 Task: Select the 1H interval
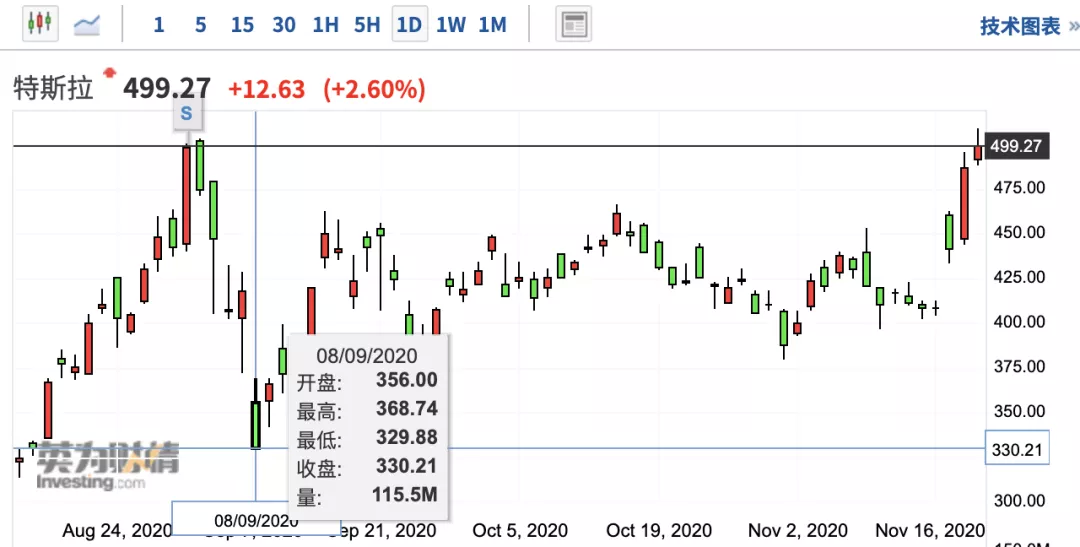[326, 25]
